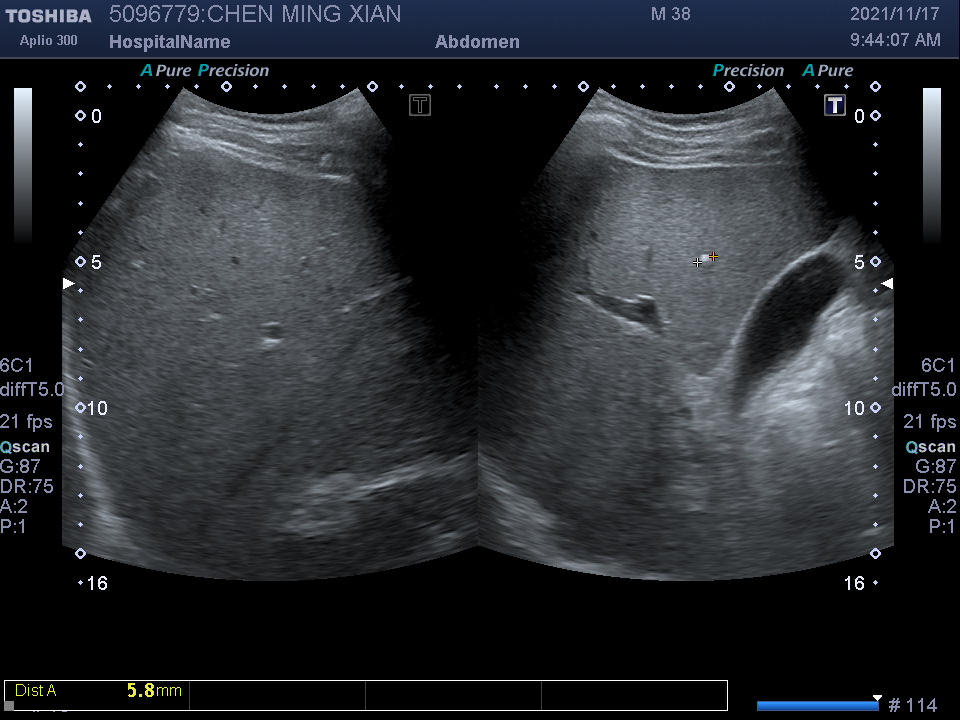Select the orange caliper cross marker

tap(713, 257)
